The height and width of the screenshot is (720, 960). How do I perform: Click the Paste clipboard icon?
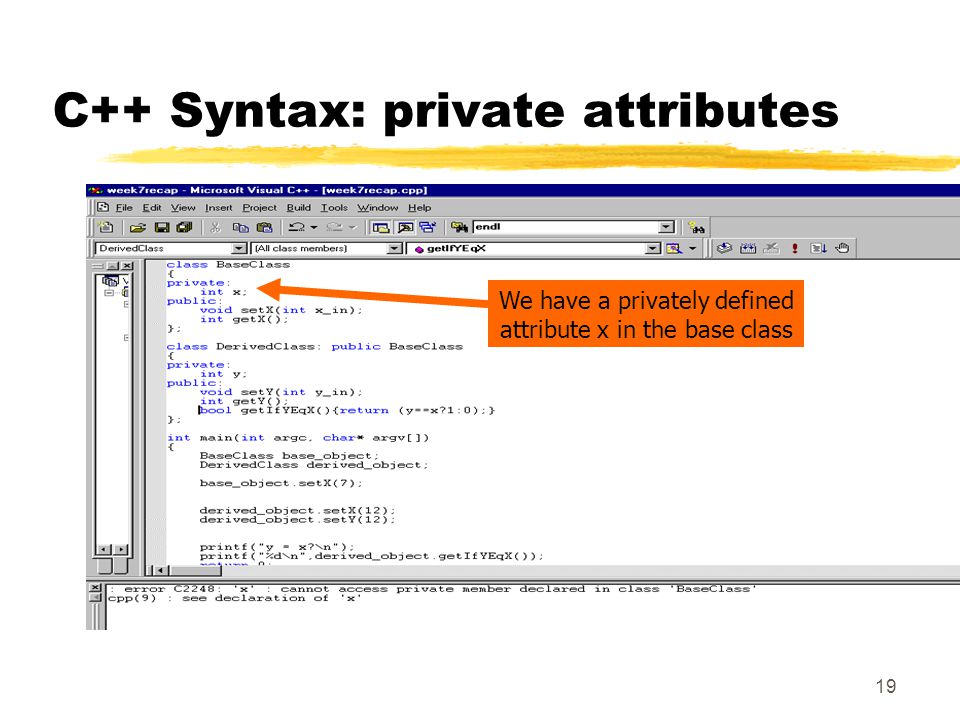click(264, 228)
